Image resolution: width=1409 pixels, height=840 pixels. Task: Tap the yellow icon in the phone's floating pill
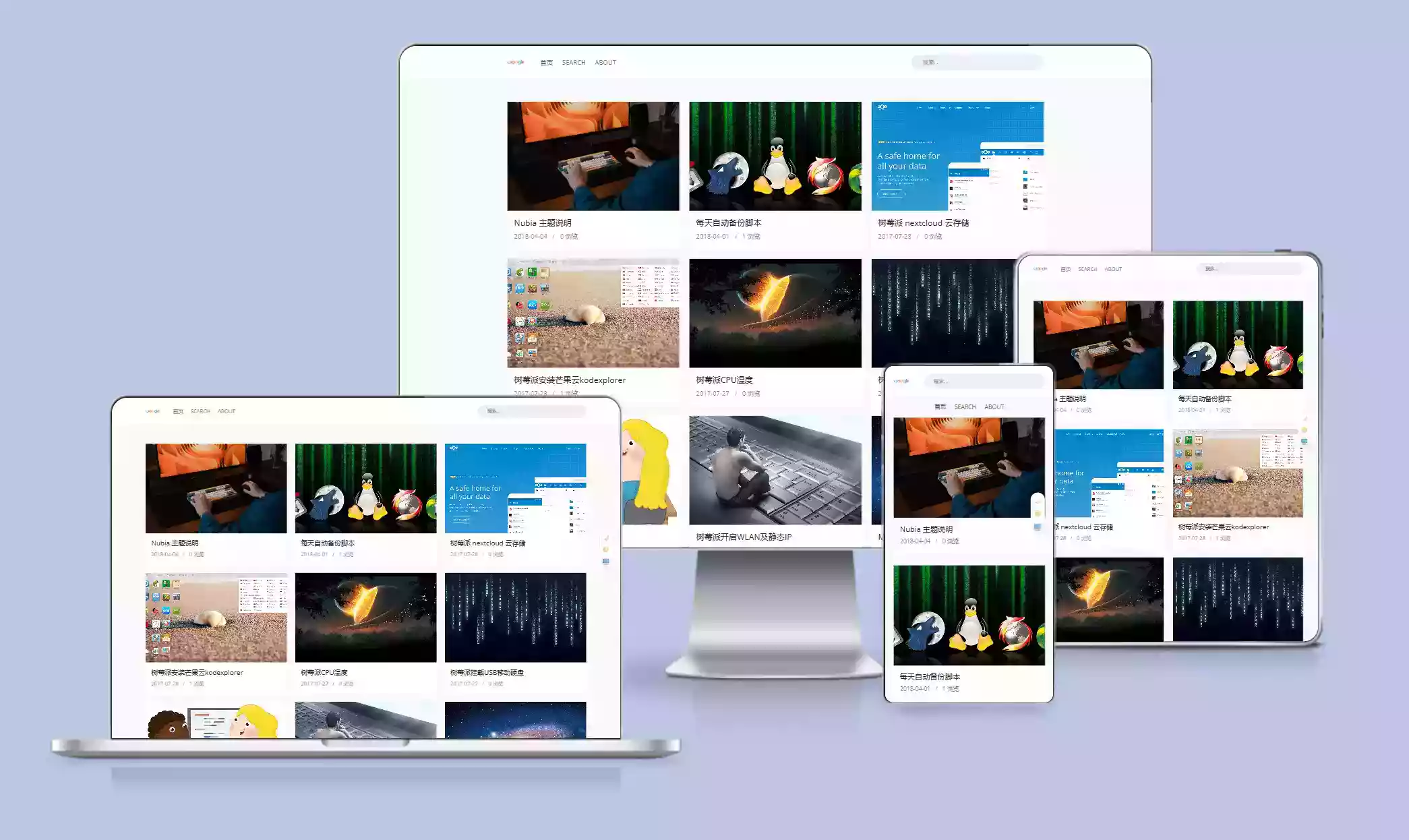(1038, 514)
